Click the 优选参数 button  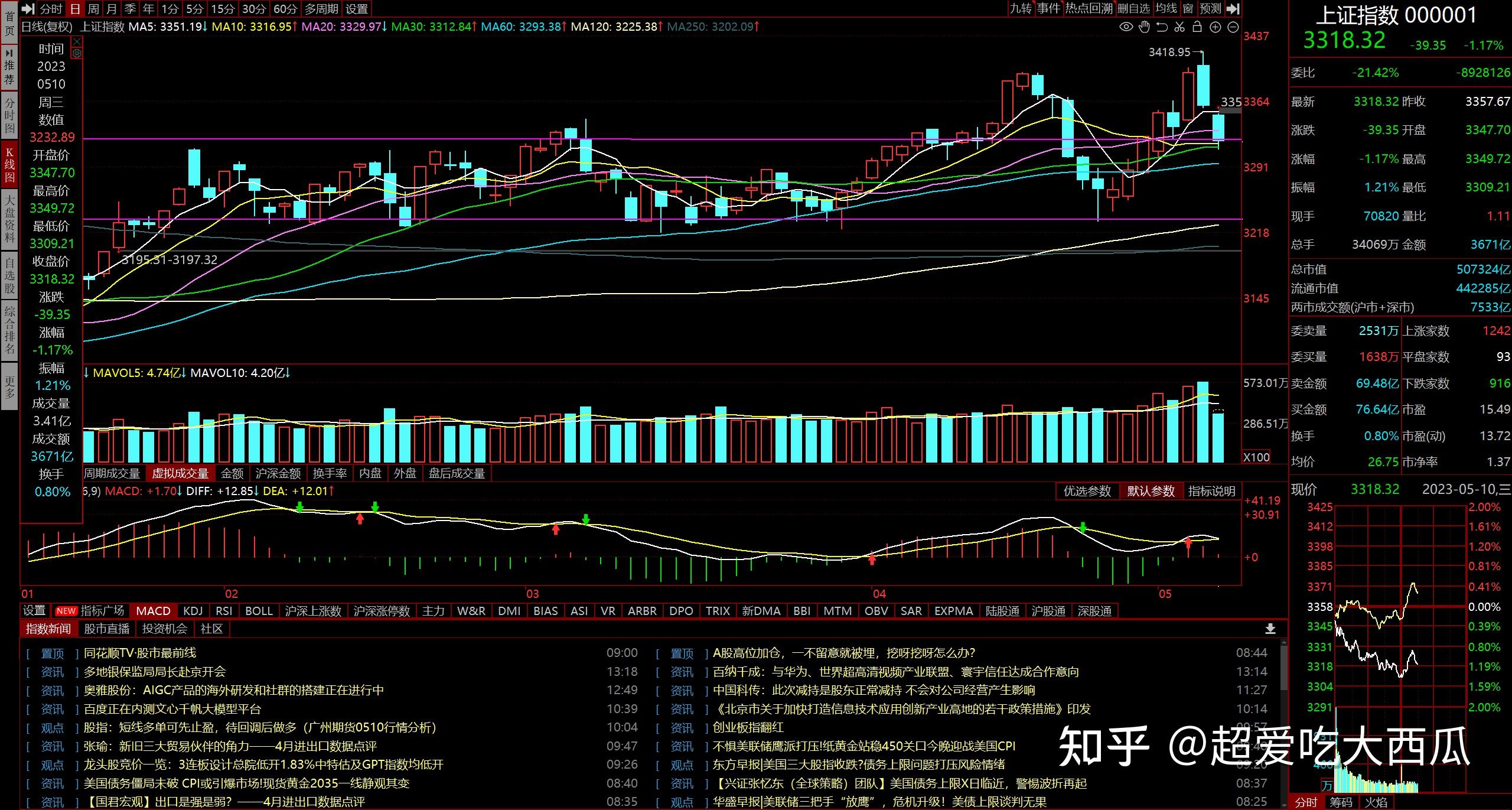tap(1087, 491)
